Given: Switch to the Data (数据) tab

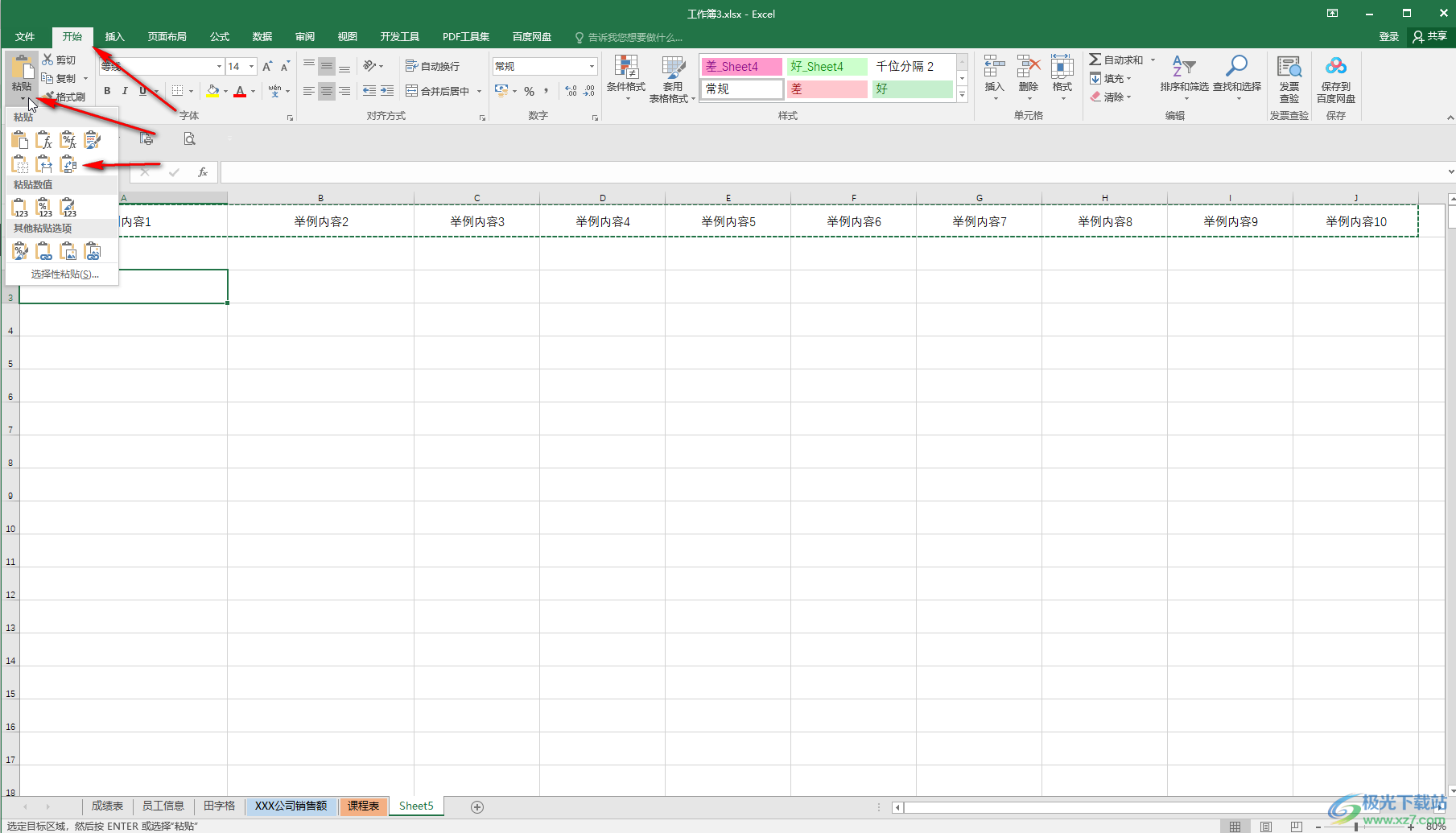Looking at the screenshot, I should click(x=262, y=36).
